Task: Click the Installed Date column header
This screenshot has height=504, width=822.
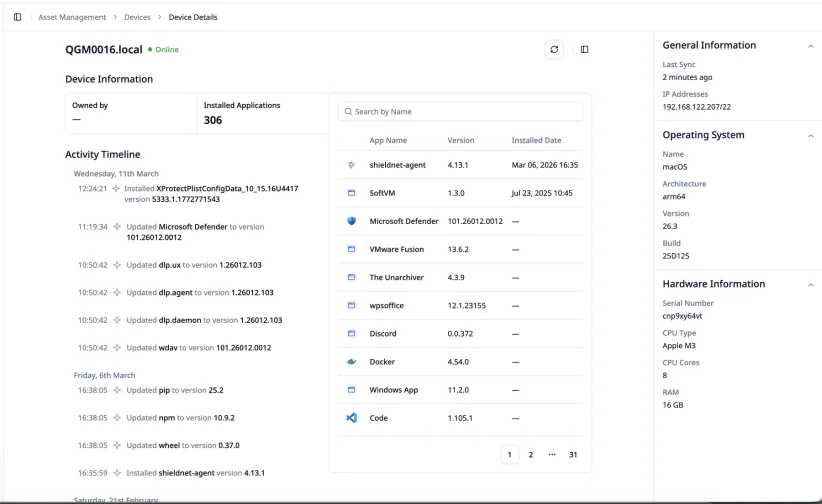Action: point(536,141)
